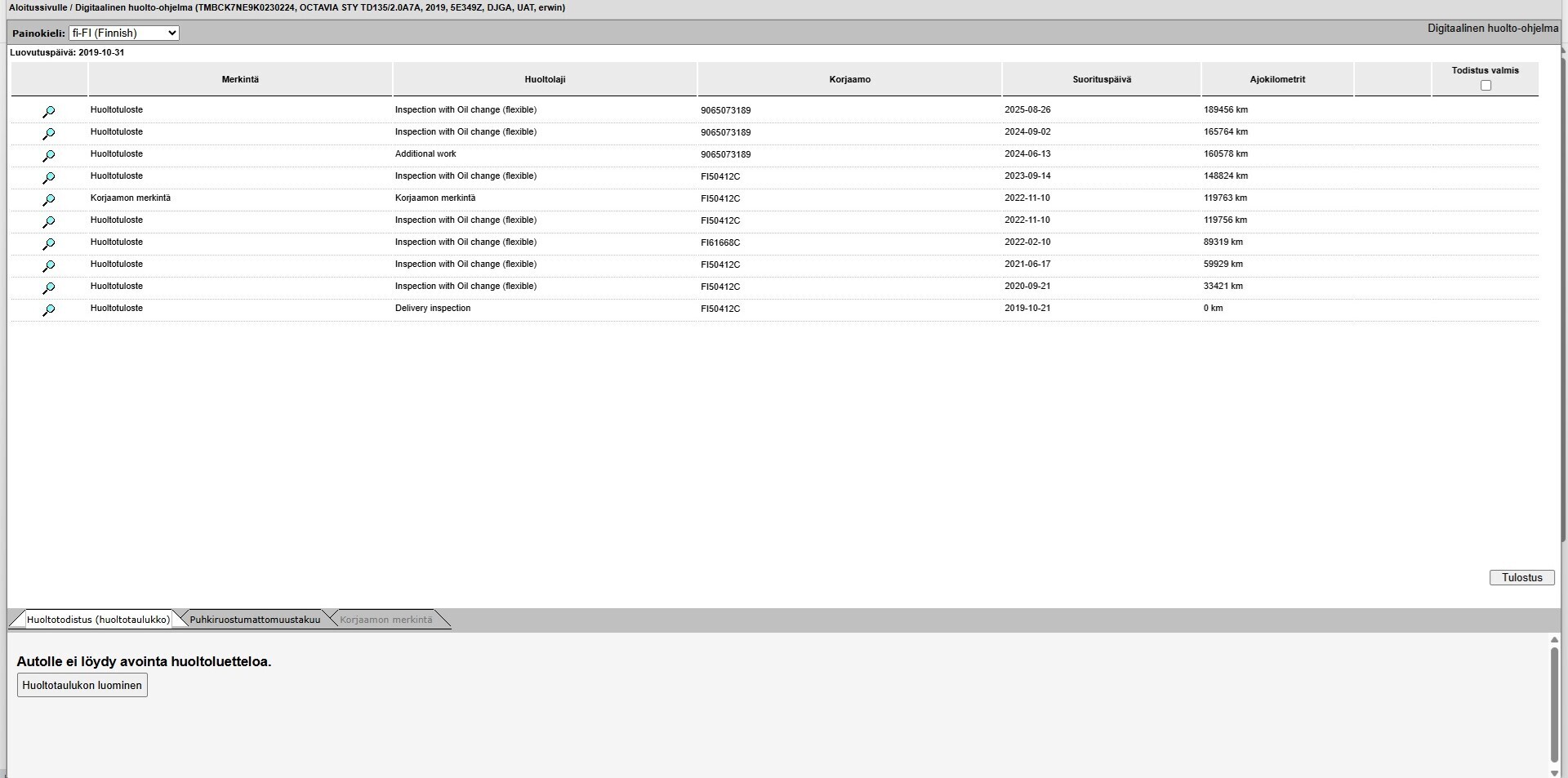This screenshot has width=1568, height=778.
Task: Check the Todistus valmis checkbox
Action: [1486, 86]
